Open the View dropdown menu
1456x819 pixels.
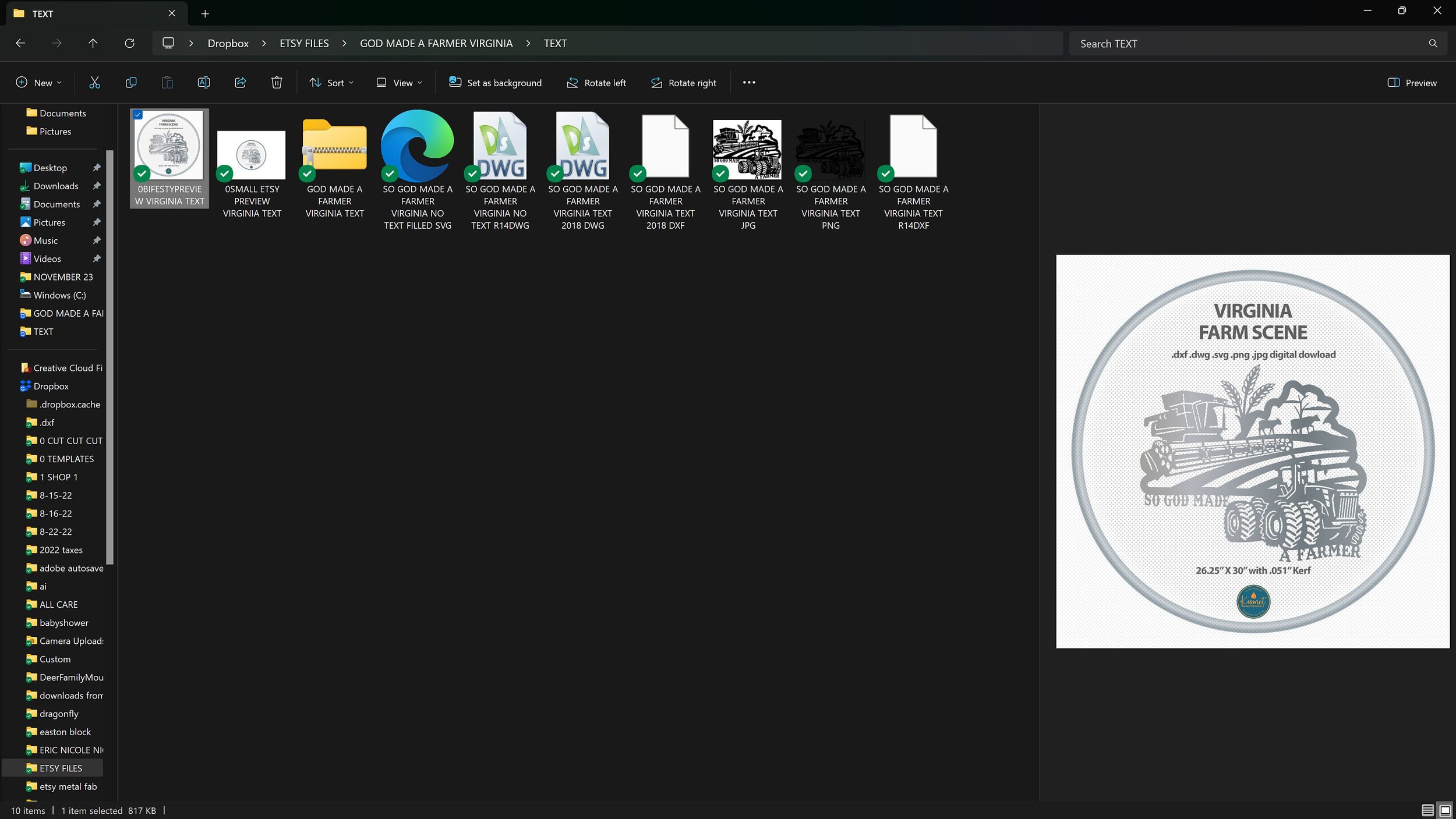[399, 83]
